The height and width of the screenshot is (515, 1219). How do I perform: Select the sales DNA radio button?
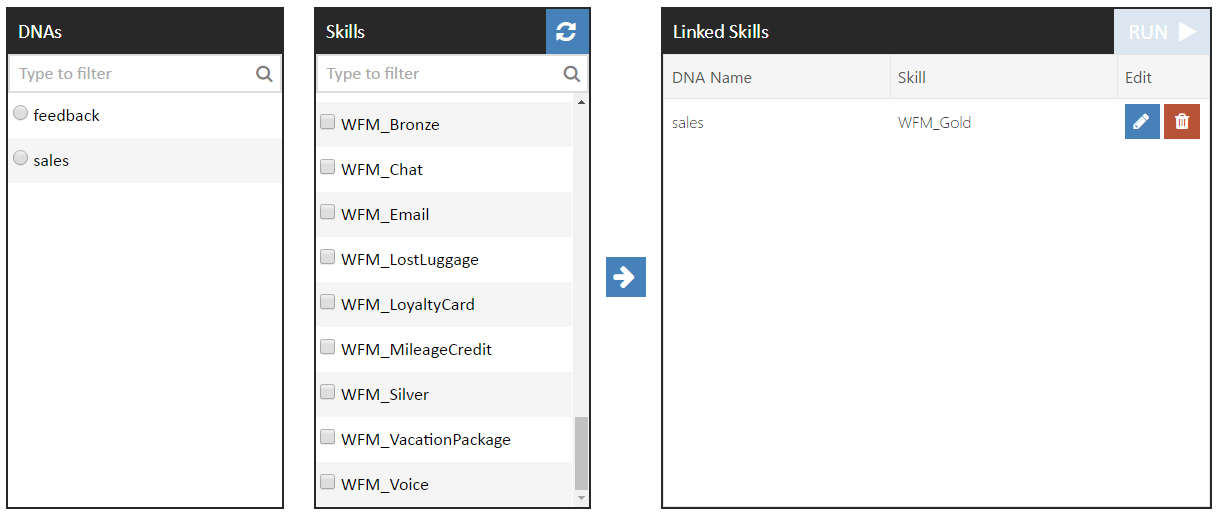tap(21, 158)
